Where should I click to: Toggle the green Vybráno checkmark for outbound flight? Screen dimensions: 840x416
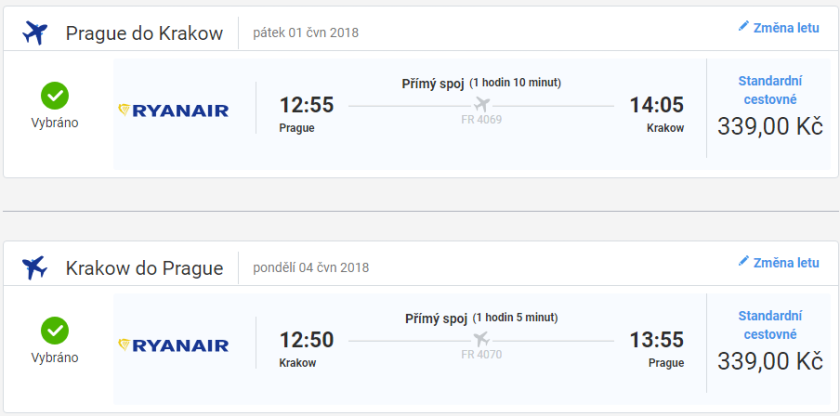pyautogui.click(x=55, y=96)
